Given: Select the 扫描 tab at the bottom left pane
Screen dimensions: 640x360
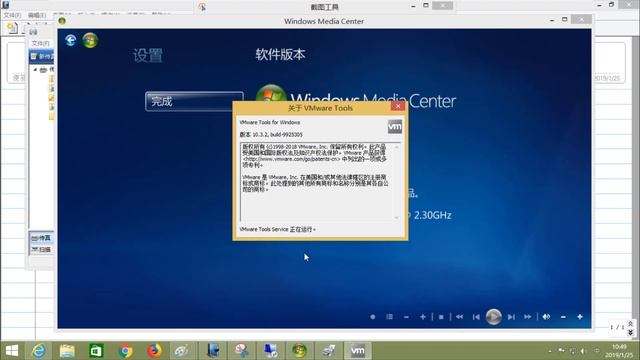Looking at the screenshot, I should pyautogui.click(x=41, y=249).
